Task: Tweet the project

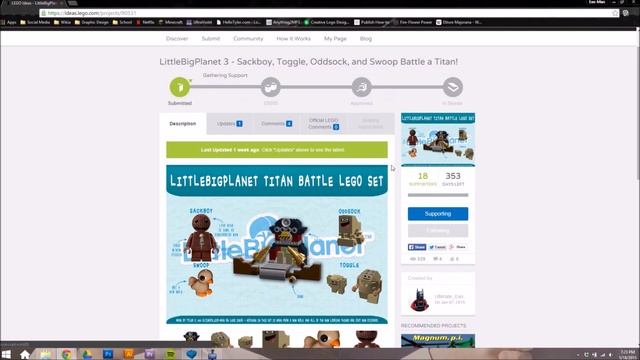Action: coord(437,247)
